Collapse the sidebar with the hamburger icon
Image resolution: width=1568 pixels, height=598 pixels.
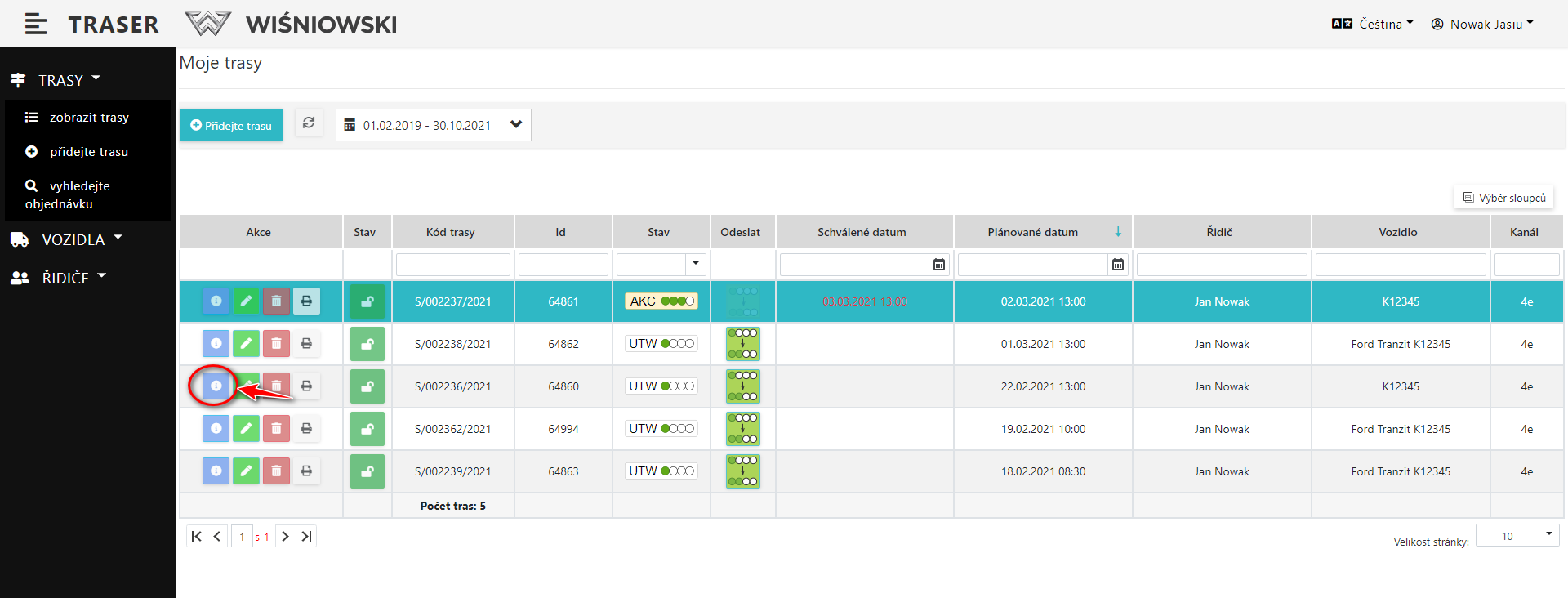coord(35,25)
